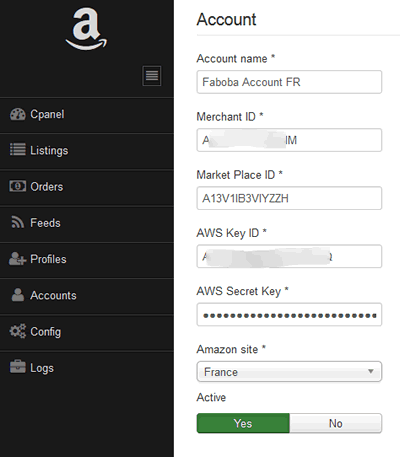Click the Active label
This screenshot has width=400, height=457.
coord(211,397)
